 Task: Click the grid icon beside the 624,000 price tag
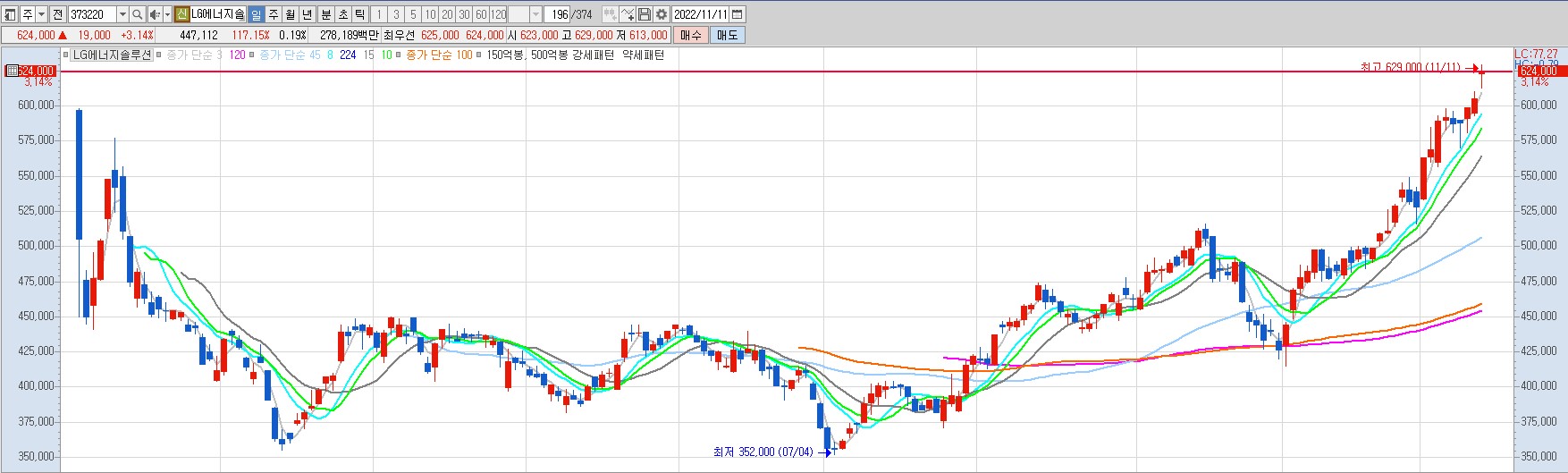point(12,71)
